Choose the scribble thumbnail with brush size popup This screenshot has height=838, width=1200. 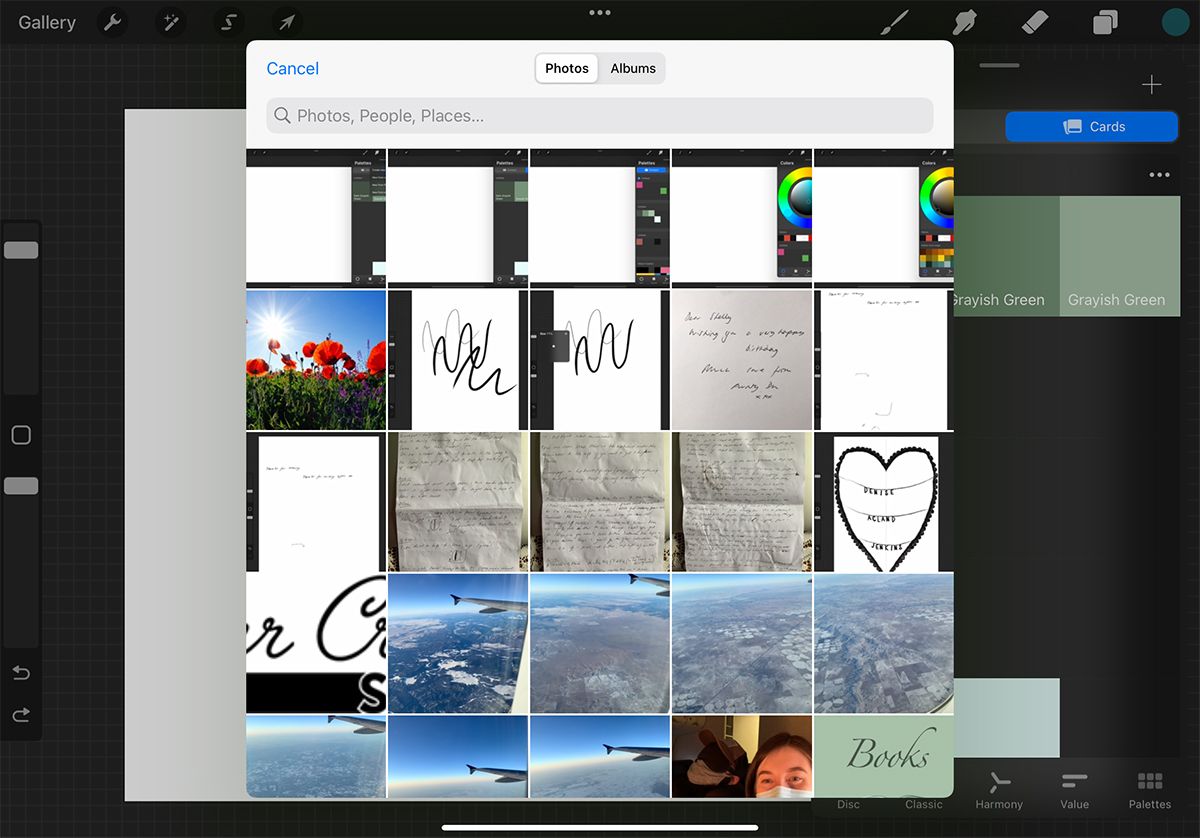(600, 360)
